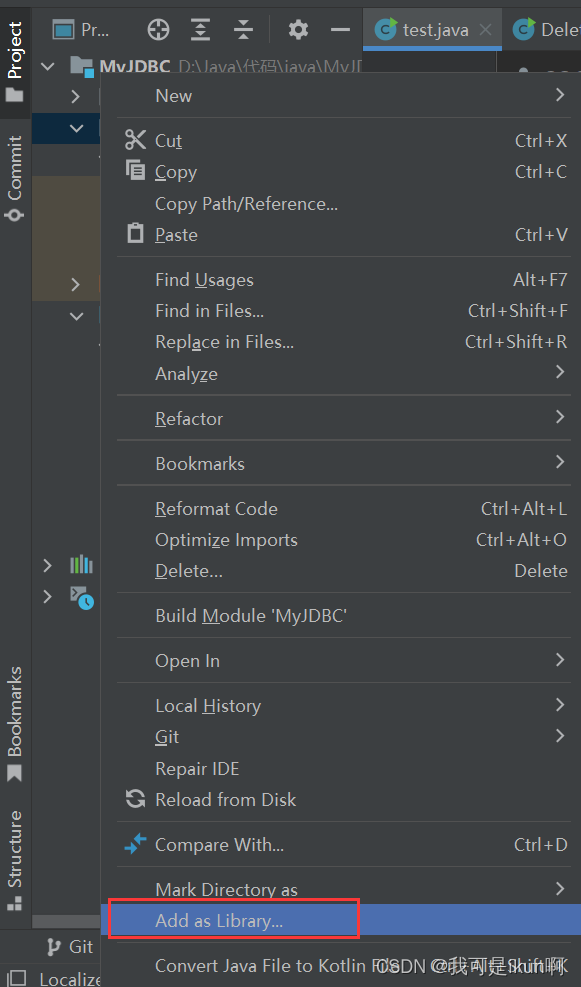Image resolution: width=581 pixels, height=987 pixels.
Task: Click the Select Opened File locate icon
Action: pyautogui.click(x=158, y=30)
